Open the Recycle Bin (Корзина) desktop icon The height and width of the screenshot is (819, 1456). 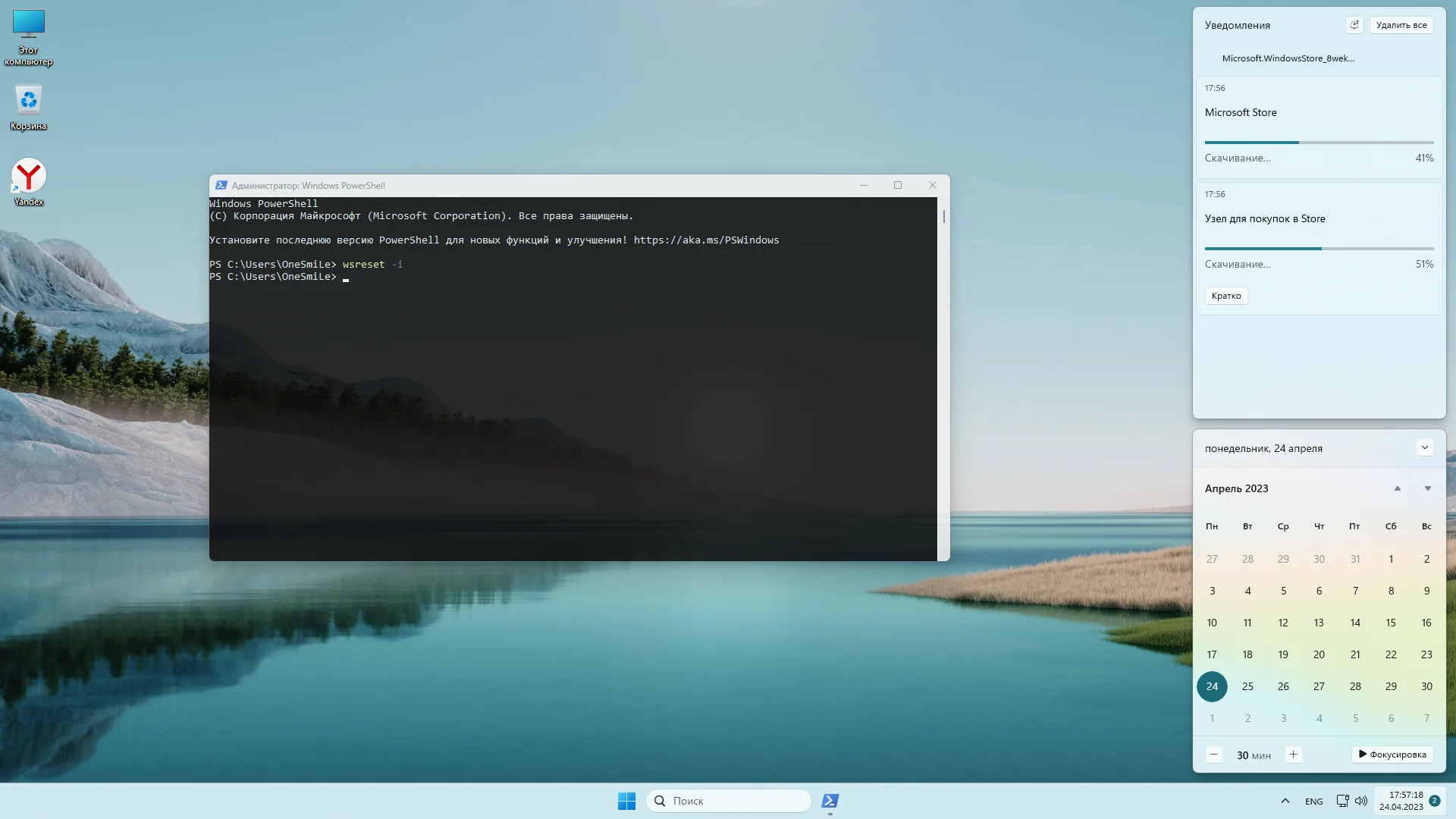point(29,101)
